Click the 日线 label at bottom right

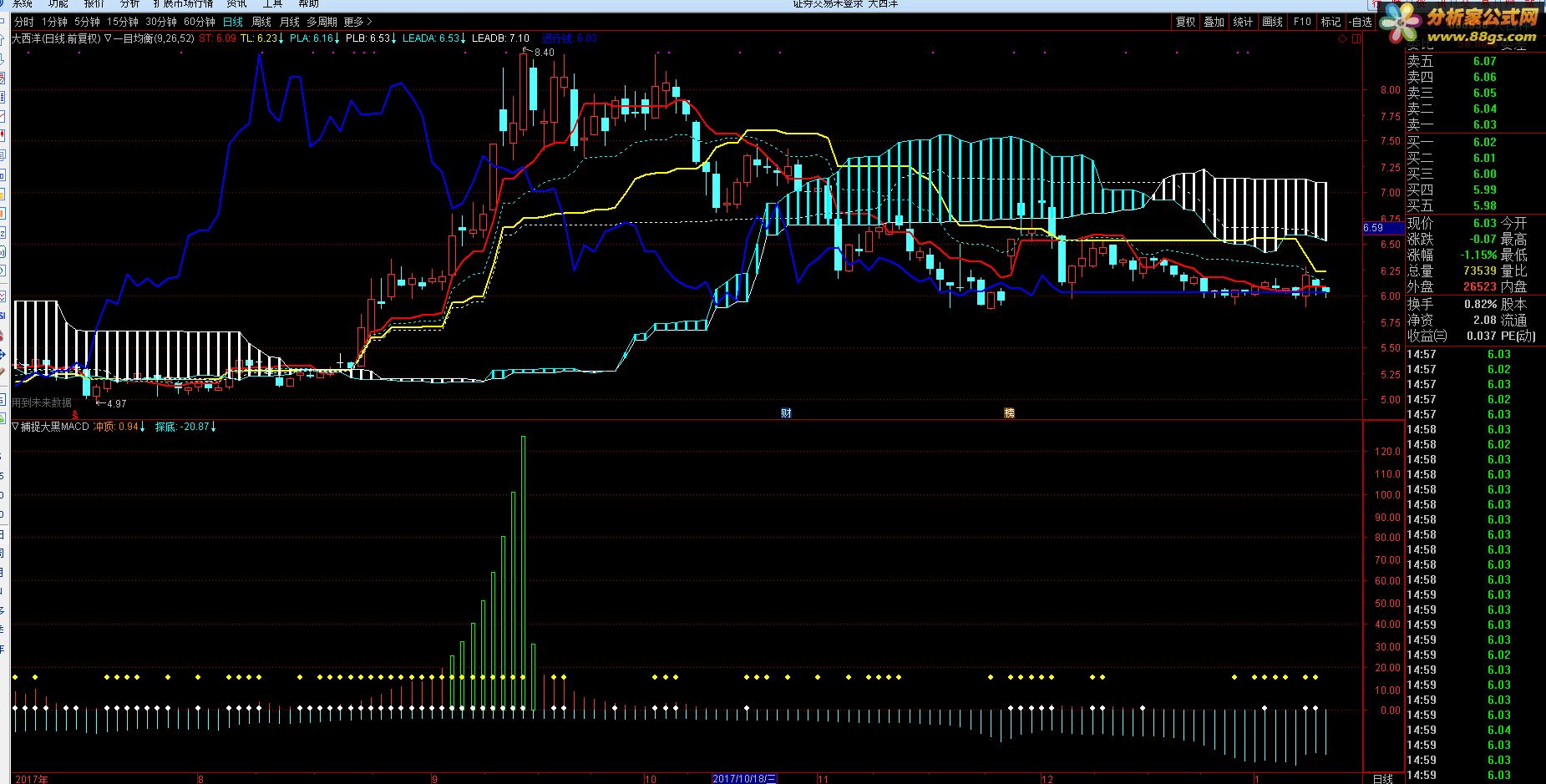click(1383, 779)
